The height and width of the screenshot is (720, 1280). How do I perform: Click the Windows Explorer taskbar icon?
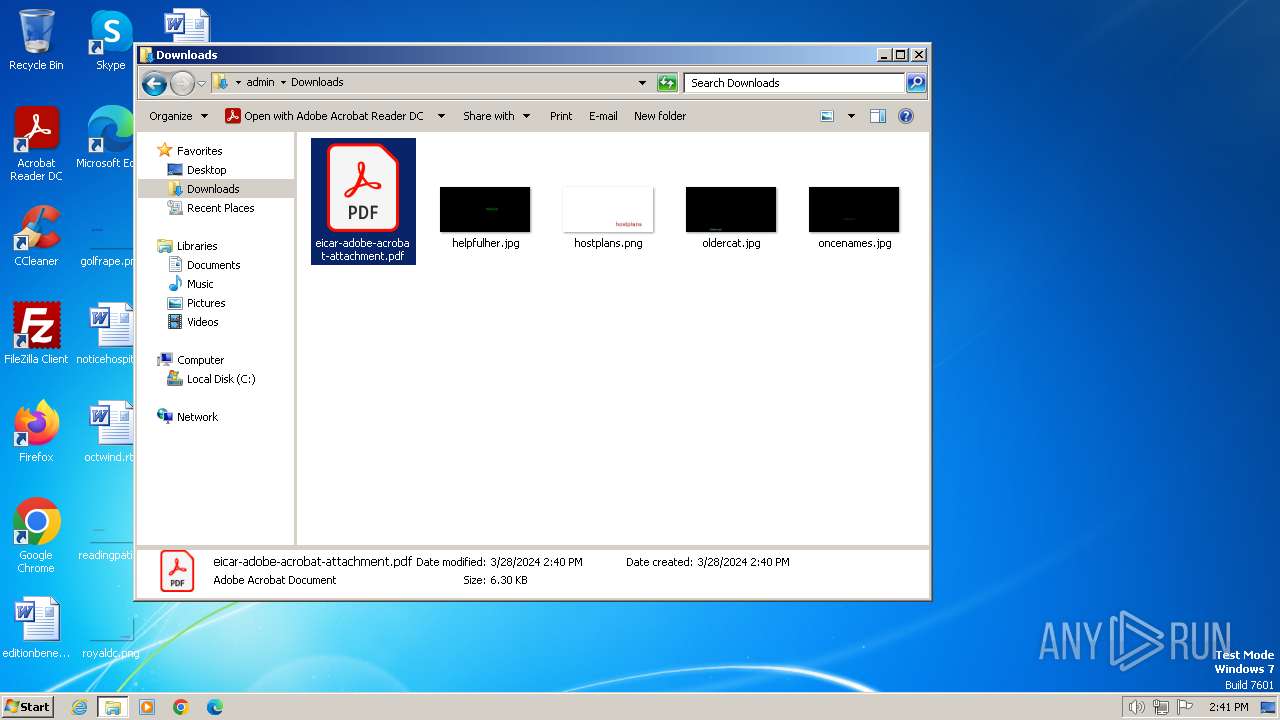[113, 707]
